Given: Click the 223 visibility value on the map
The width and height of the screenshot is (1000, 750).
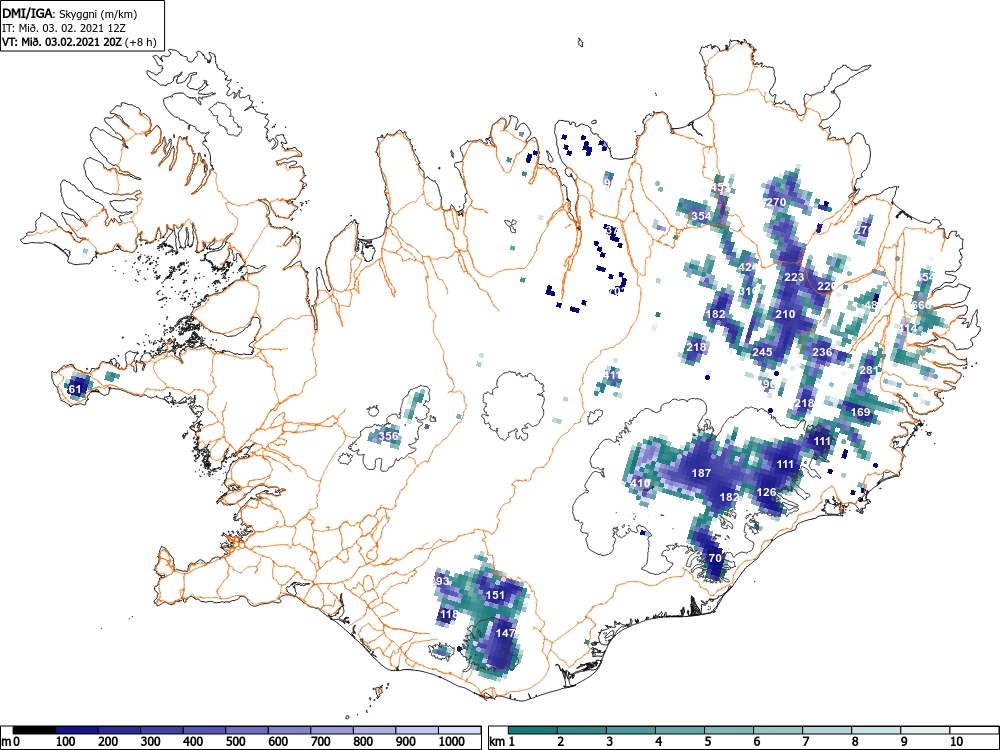Looking at the screenshot, I should [x=794, y=277].
